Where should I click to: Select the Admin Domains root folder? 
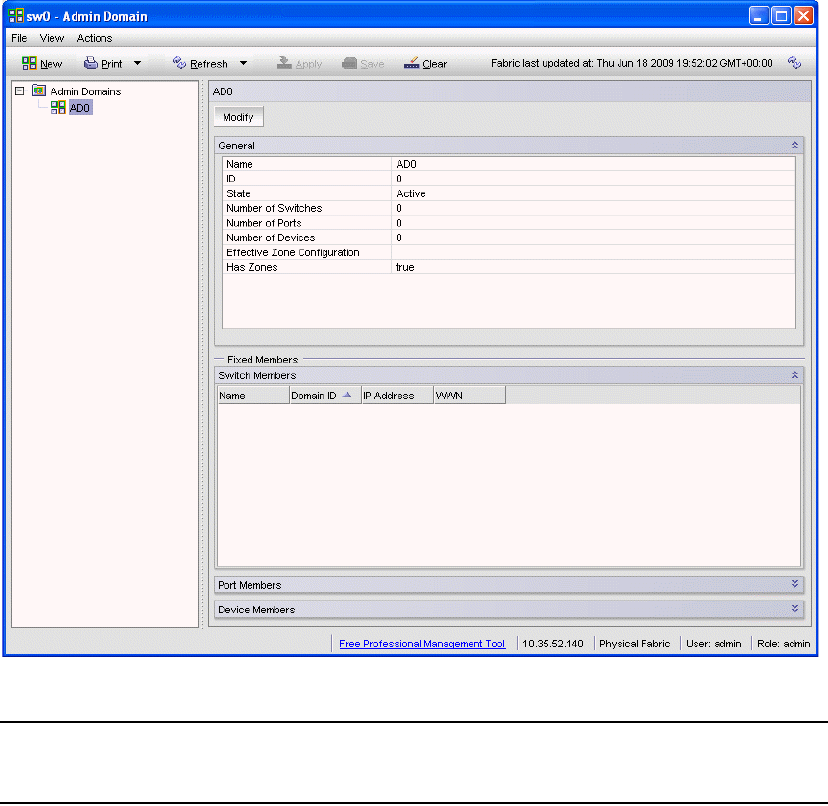coord(77,91)
